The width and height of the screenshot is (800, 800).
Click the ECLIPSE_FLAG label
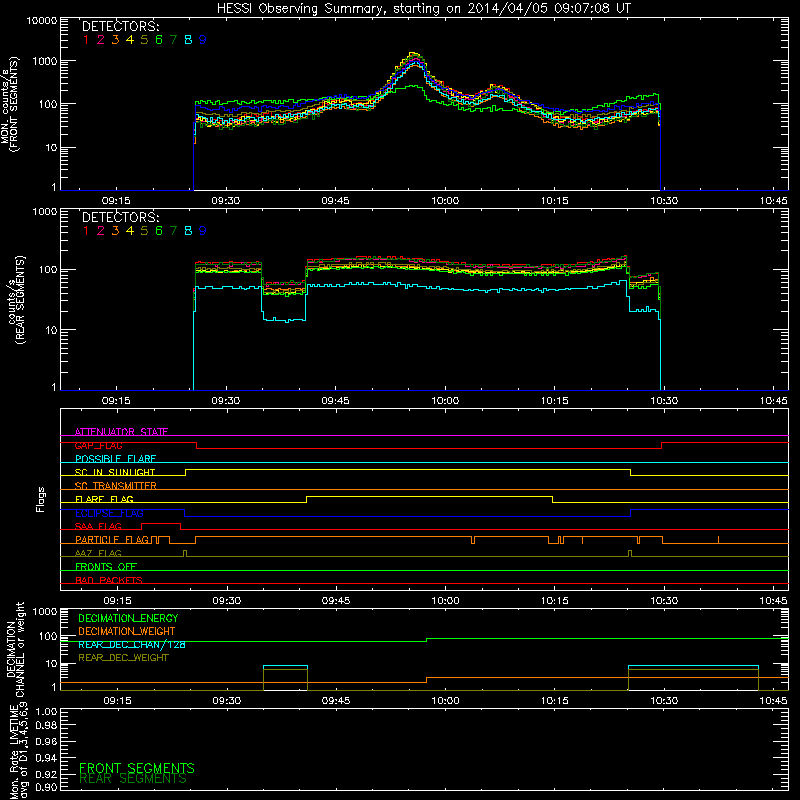pos(109,513)
